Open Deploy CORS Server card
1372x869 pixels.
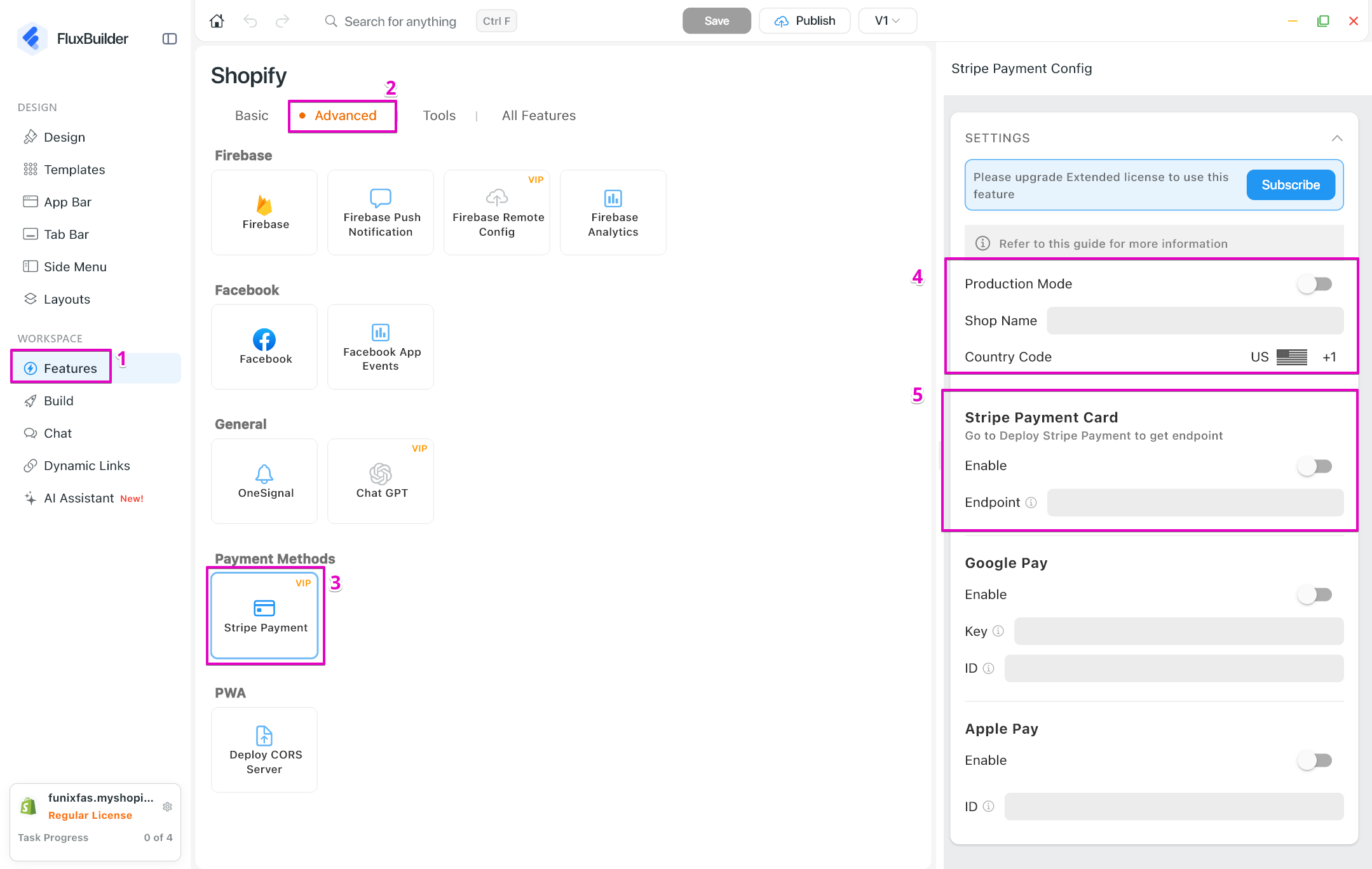tap(264, 750)
